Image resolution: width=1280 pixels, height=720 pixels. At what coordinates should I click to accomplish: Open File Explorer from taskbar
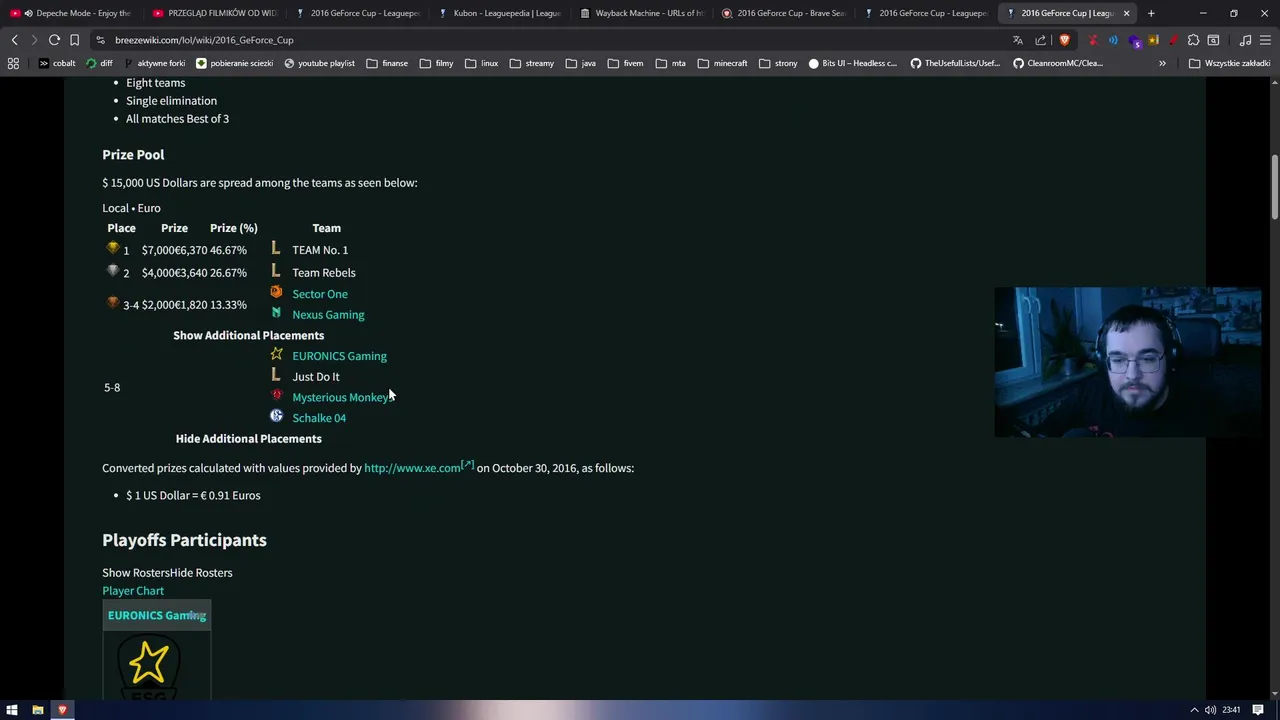click(x=37, y=710)
